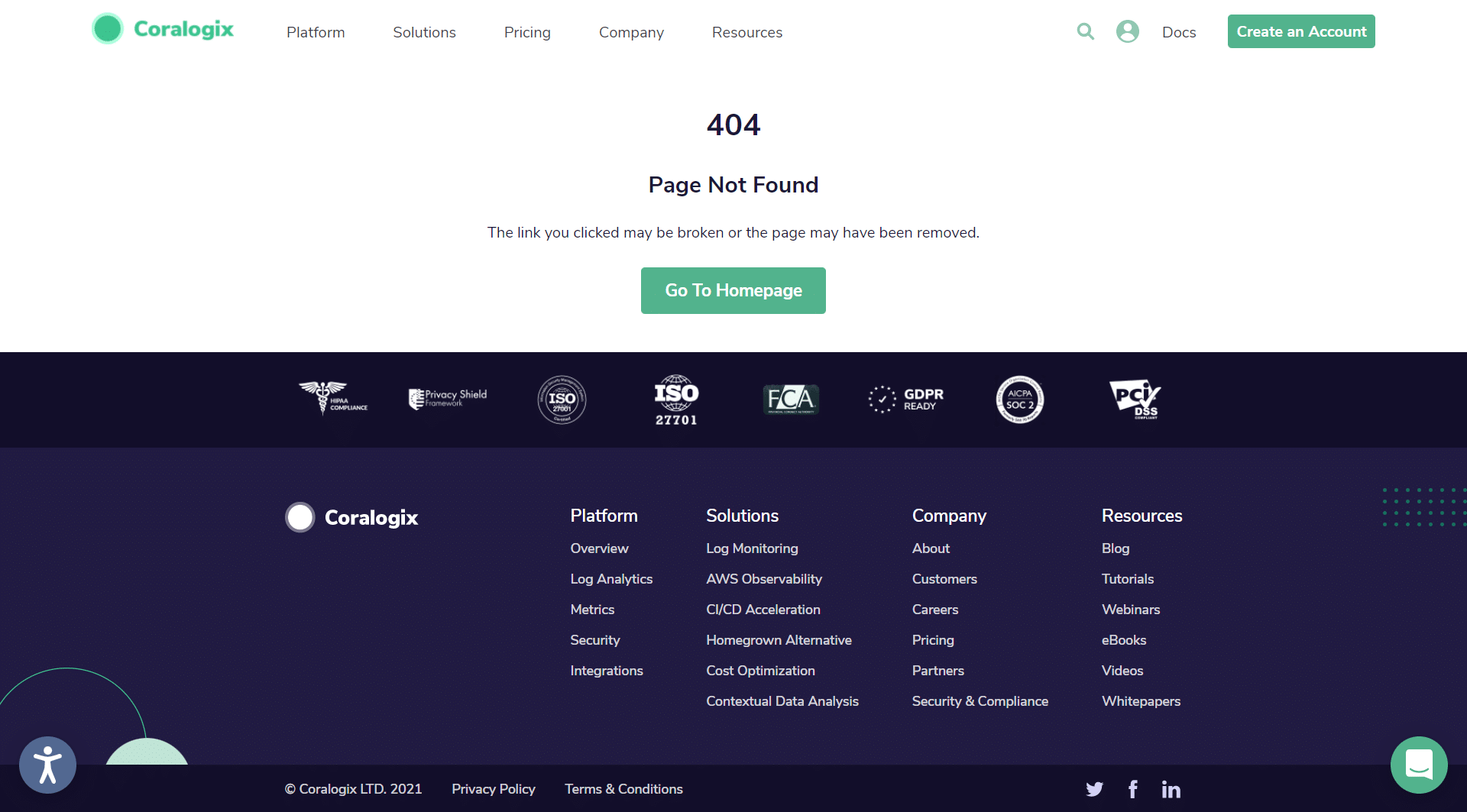
Task: Click the © Coralogix LTD. 2021 text
Action: (x=353, y=789)
